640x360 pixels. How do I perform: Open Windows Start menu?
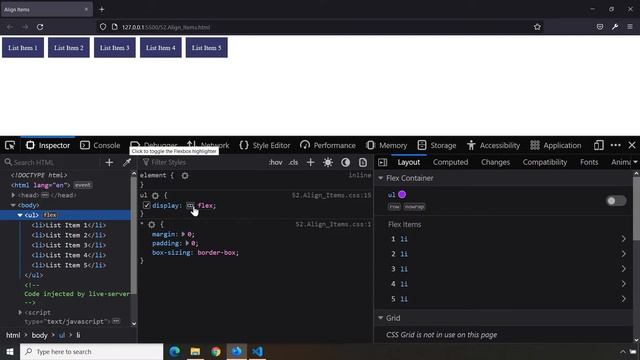[10, 351]
